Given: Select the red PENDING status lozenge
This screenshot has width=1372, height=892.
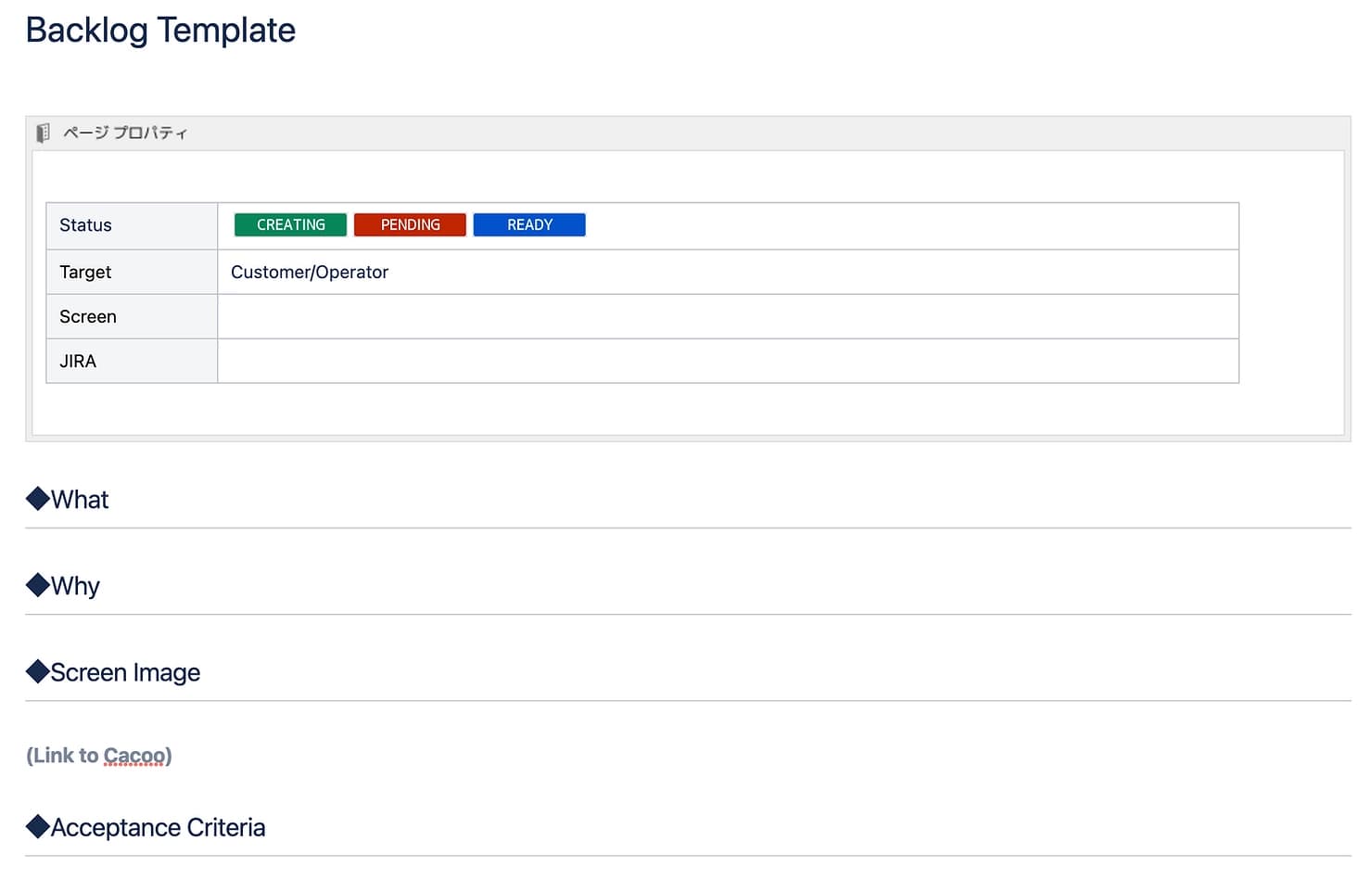Looking at the screenshot, I should [x=410, y=225].
